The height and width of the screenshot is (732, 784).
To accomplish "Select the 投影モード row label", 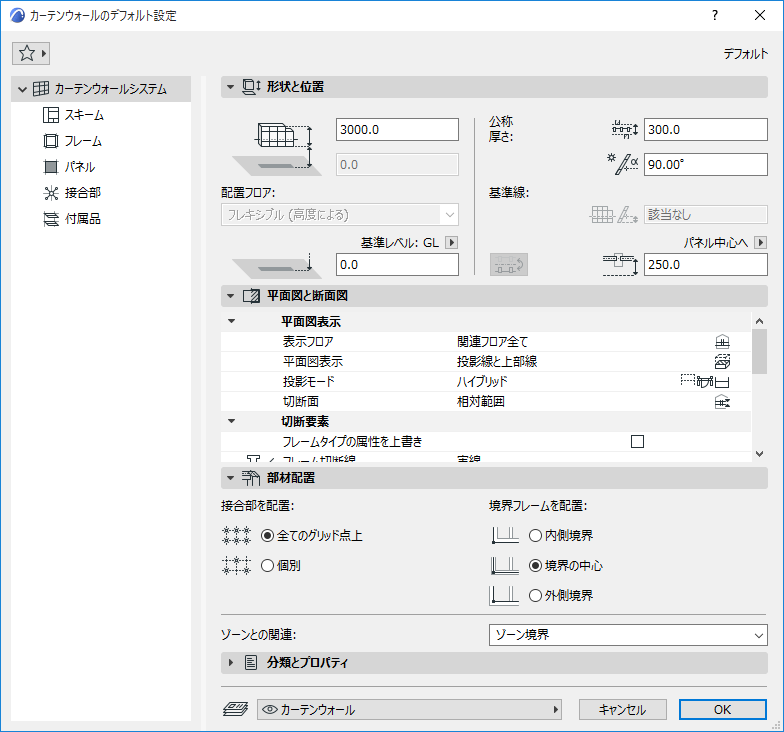I will (x=309, y=382).
